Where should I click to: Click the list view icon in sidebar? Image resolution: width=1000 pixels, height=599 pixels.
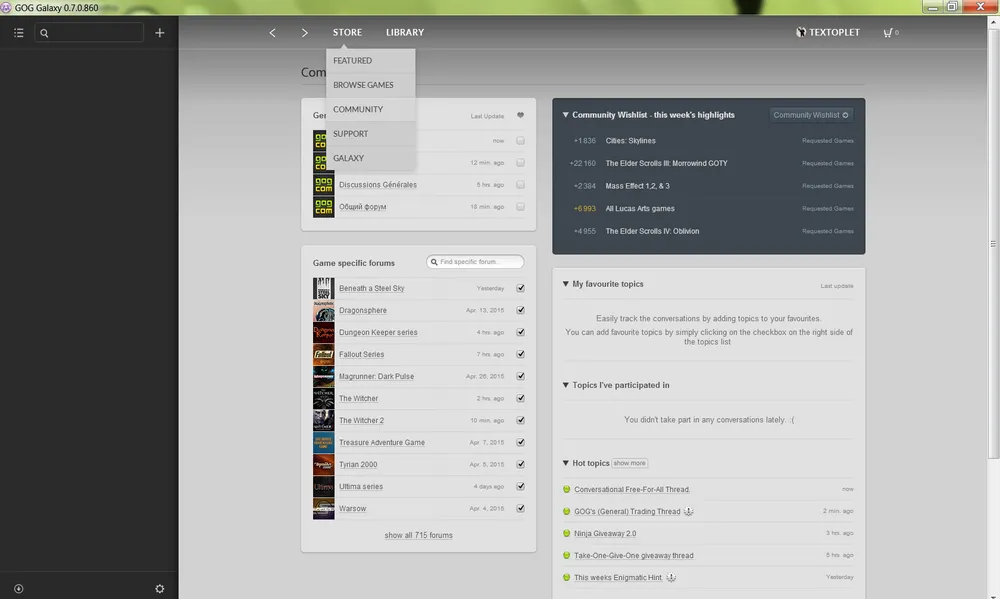click(18, 33)
